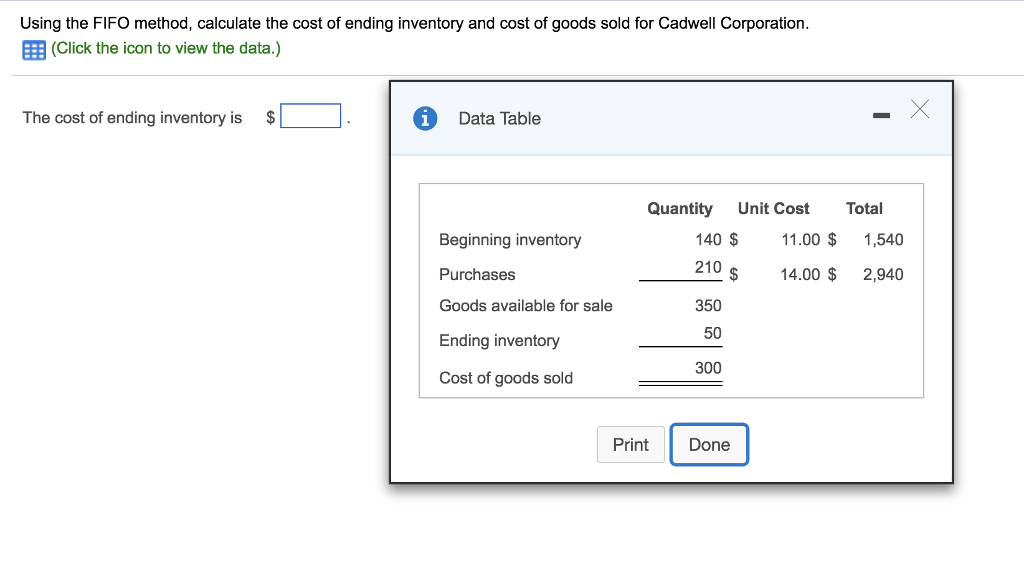Click the X icon on the Data Table popup

(919, 110)
